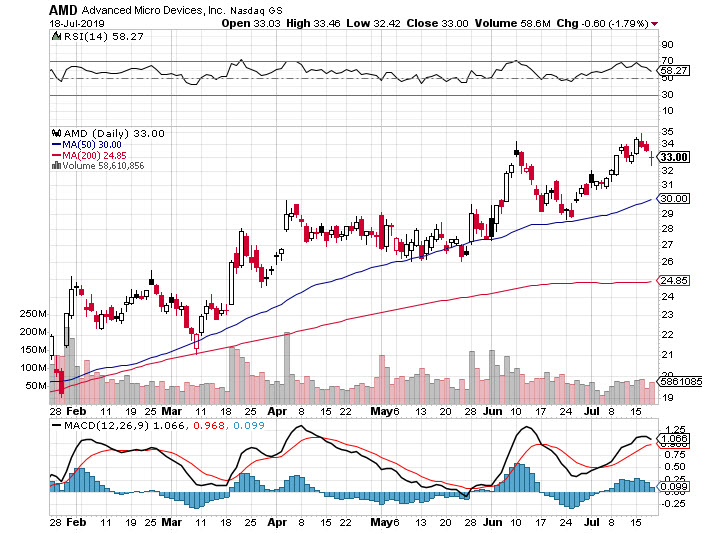Click MACD axis value -0.25
This screenshot has height=534, width=702.
674,504
